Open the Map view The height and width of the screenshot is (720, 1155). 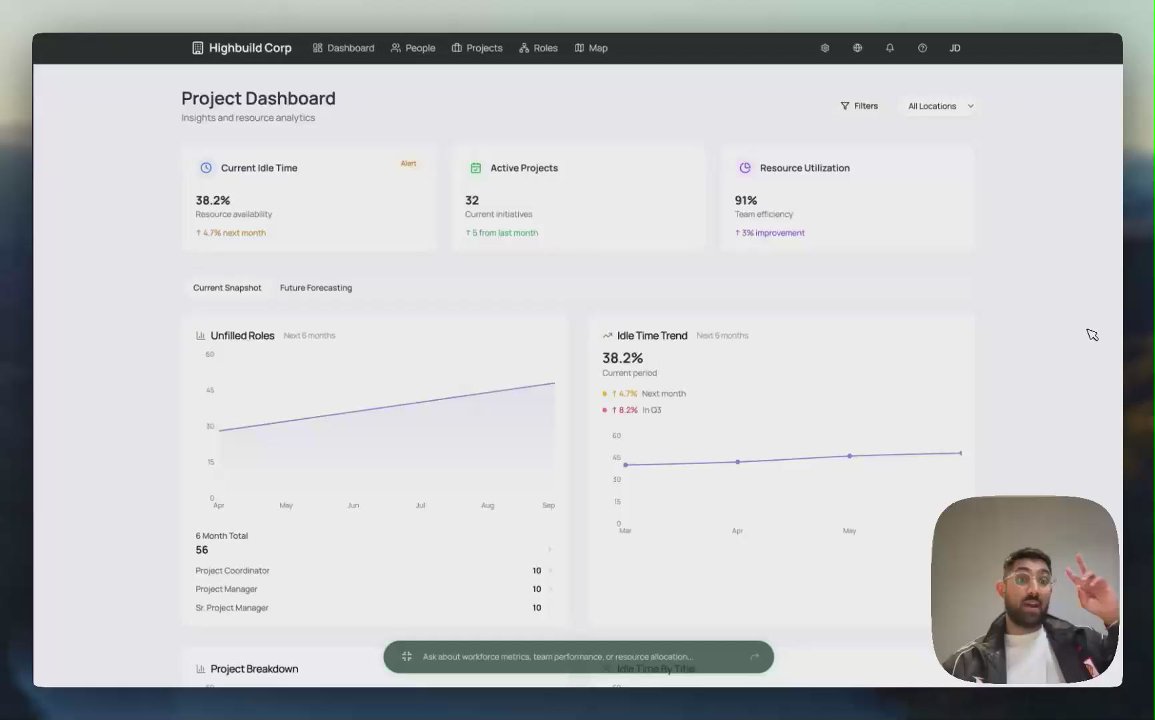click(591, 48)
